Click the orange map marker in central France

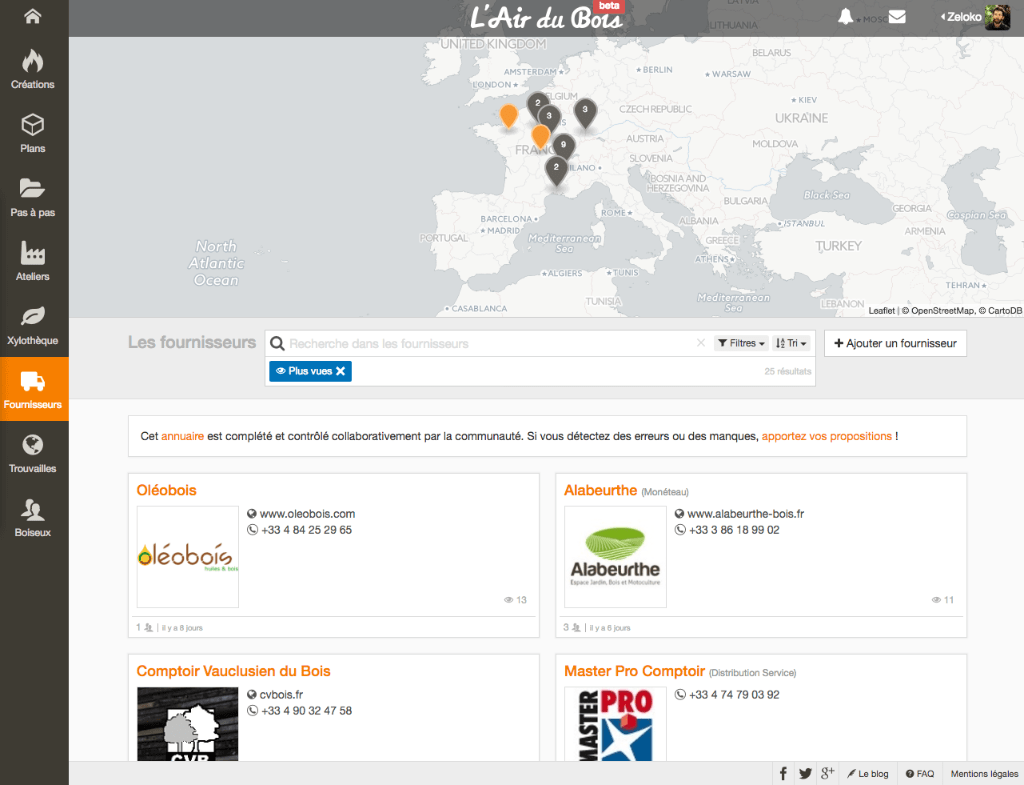(x=540, y=137)
